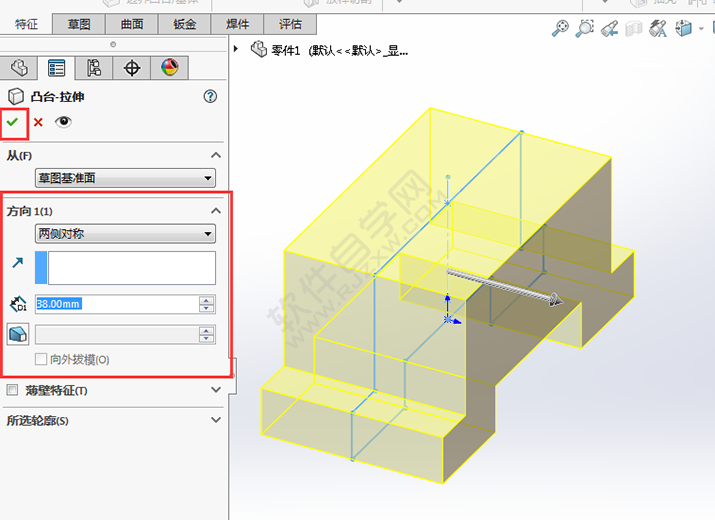Viewport: 715px width, 520px height.
Task: Enable 薄壁特征(T) checkbox
Action: click(12, 390)
